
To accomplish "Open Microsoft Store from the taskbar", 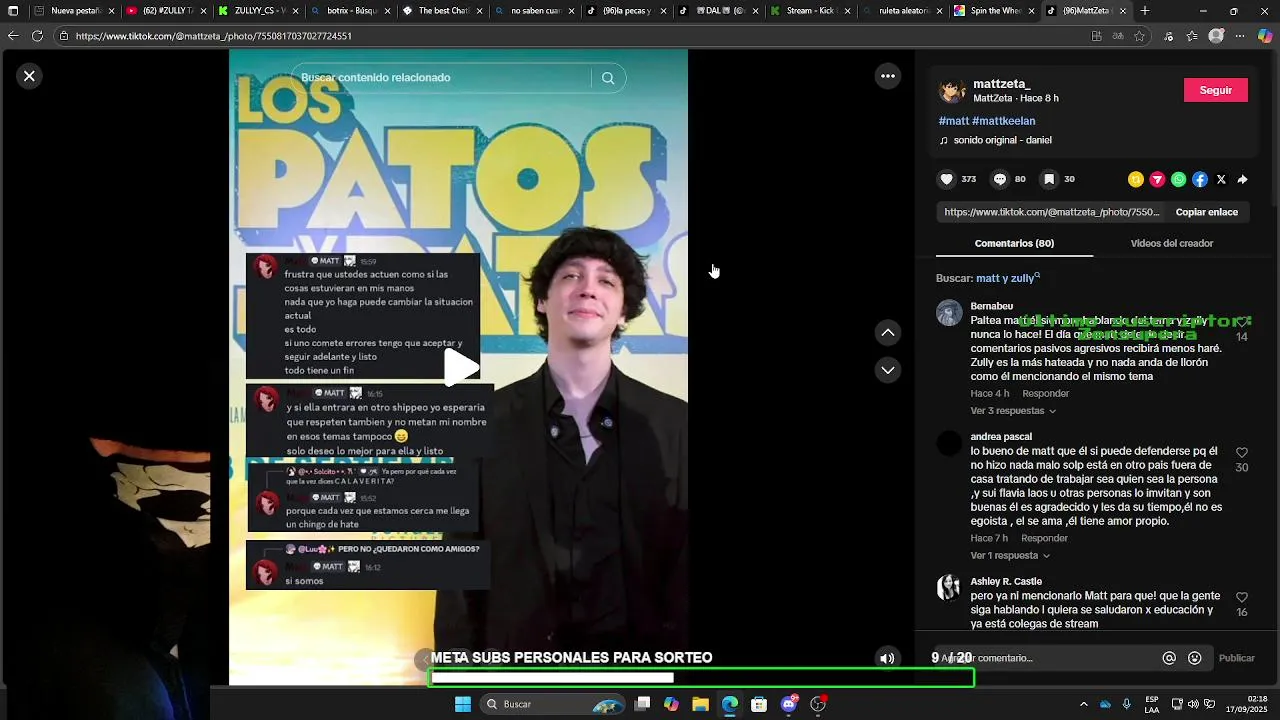I will pyautogui.click(x=759, y=704).
